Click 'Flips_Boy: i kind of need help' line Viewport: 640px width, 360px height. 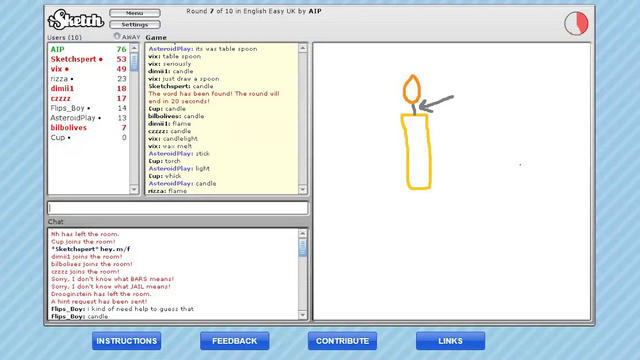click(122, 309)
